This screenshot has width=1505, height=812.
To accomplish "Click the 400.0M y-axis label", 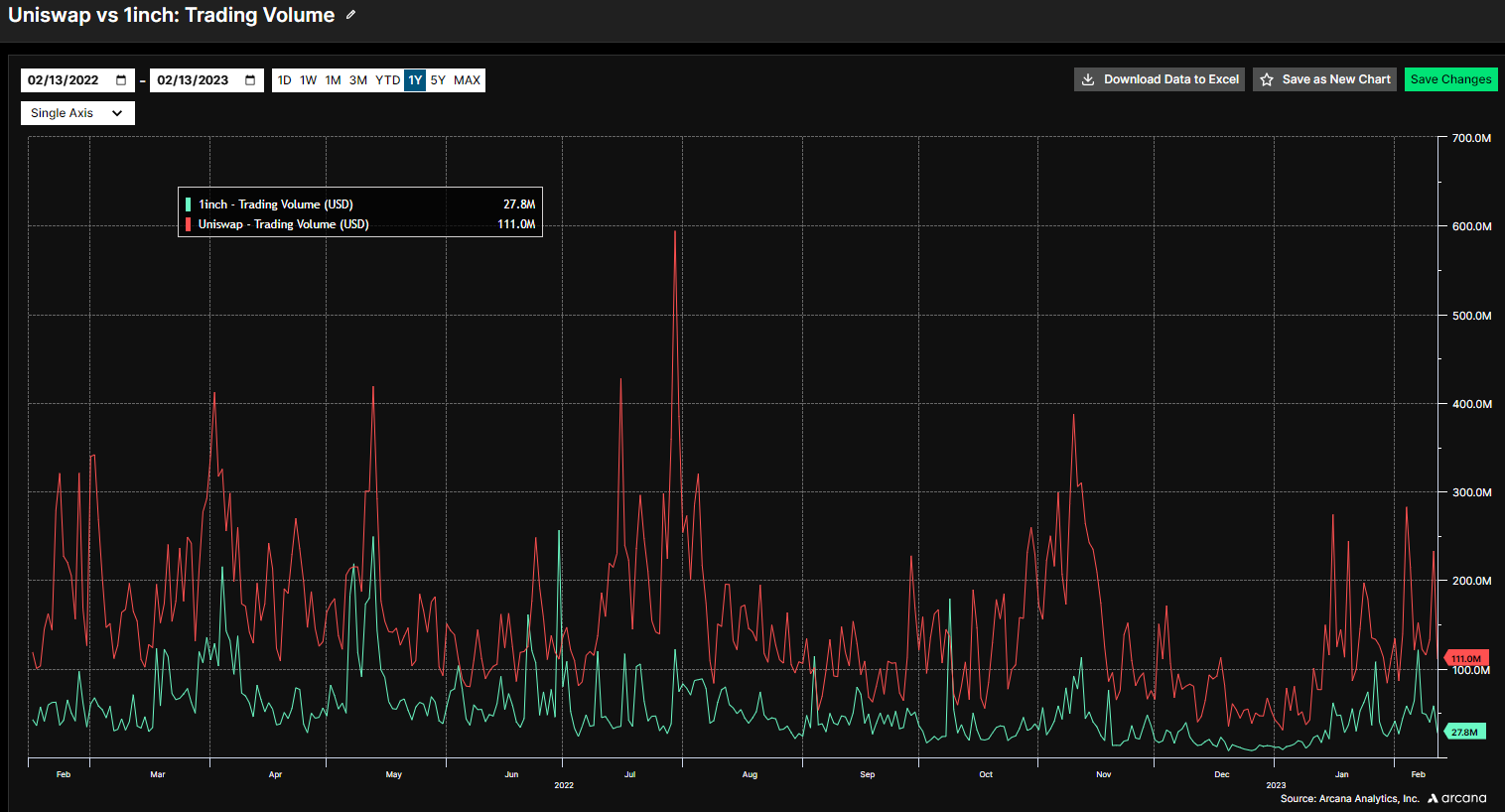I will point(1471,404).
